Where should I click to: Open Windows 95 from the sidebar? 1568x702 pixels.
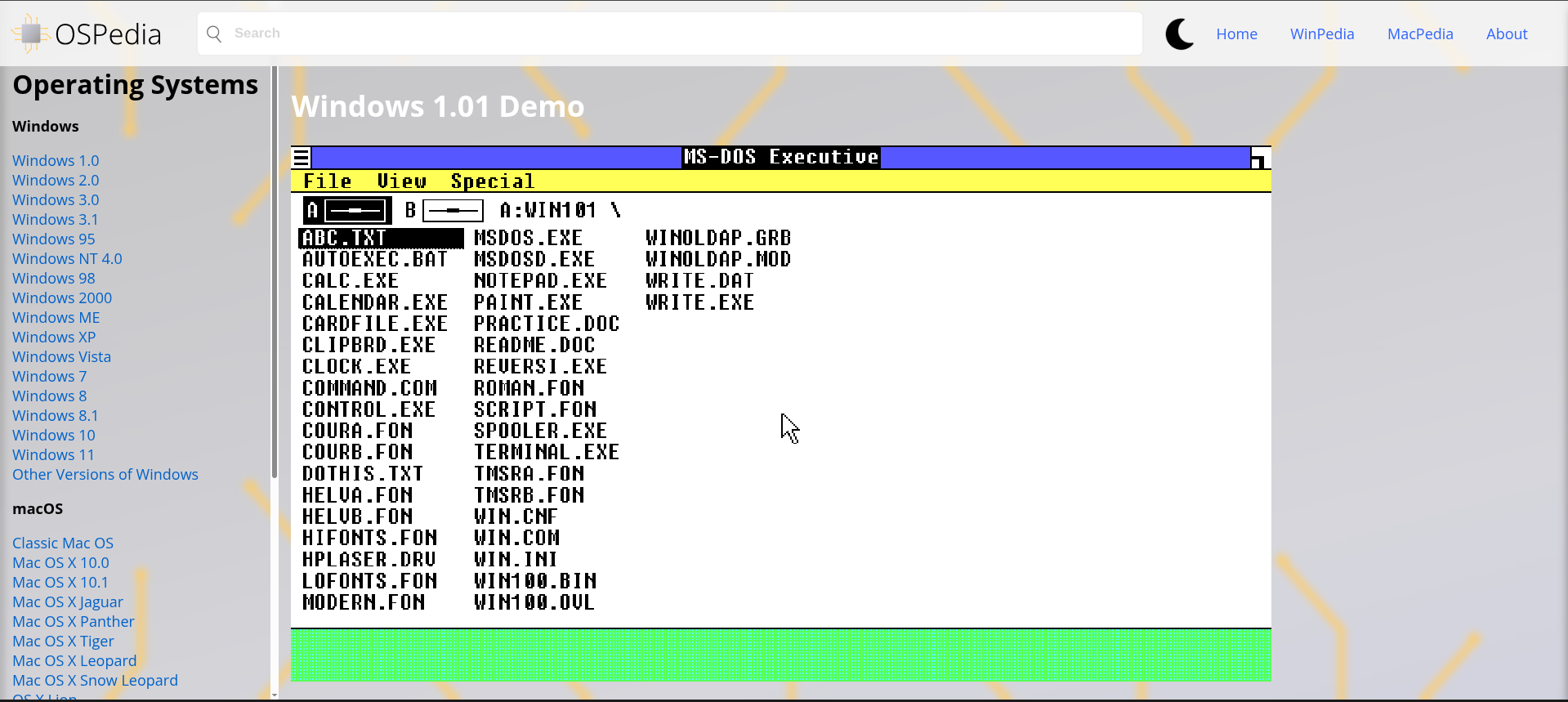[53, 239]
